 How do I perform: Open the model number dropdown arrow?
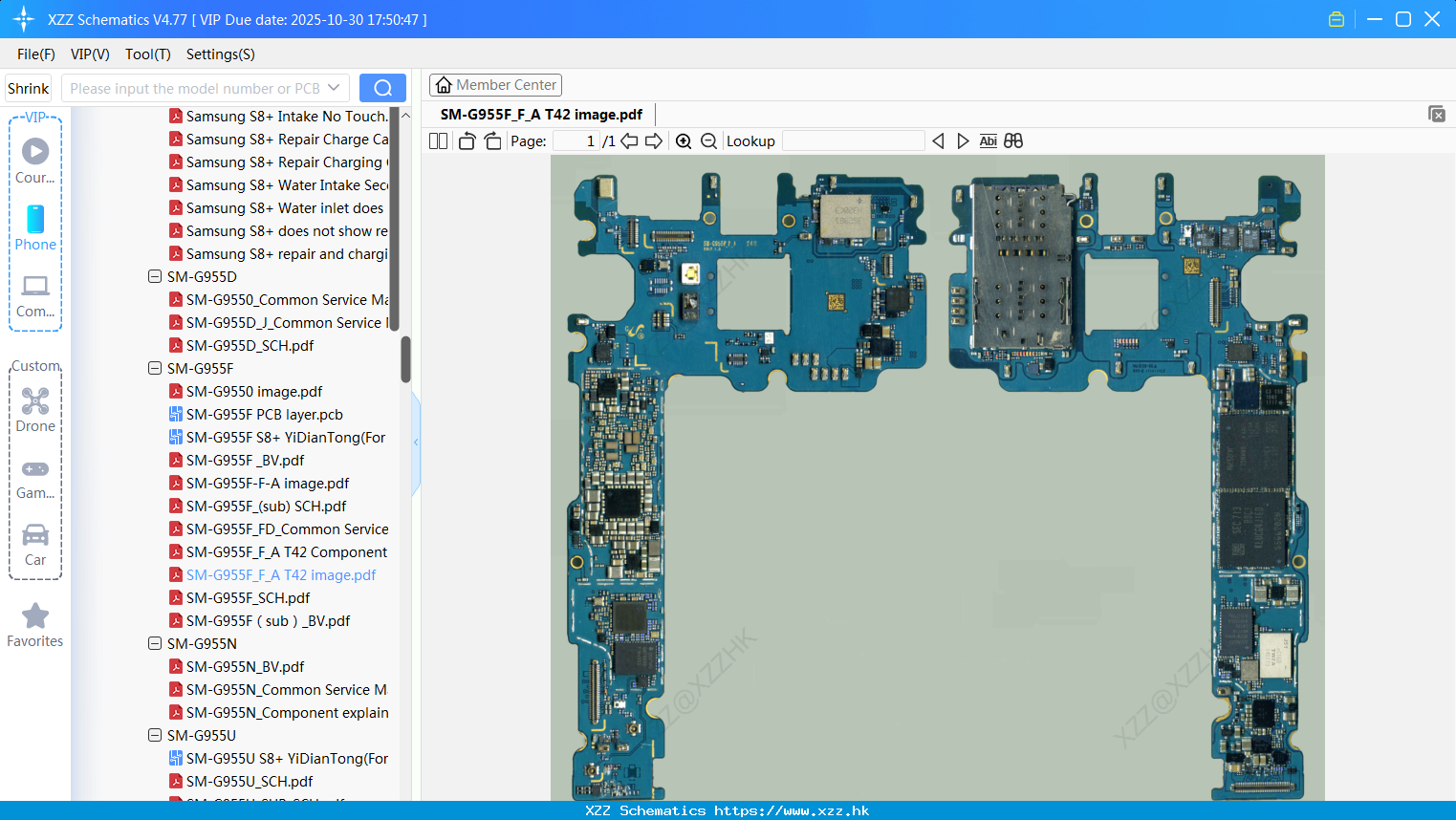click(334, 88)
